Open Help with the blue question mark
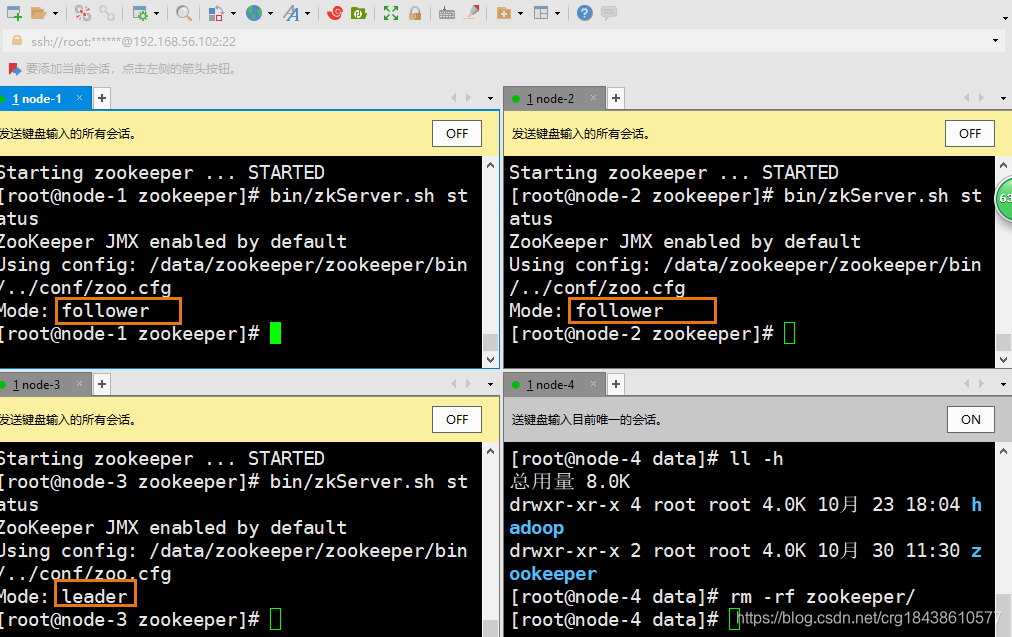 (585, 13)
